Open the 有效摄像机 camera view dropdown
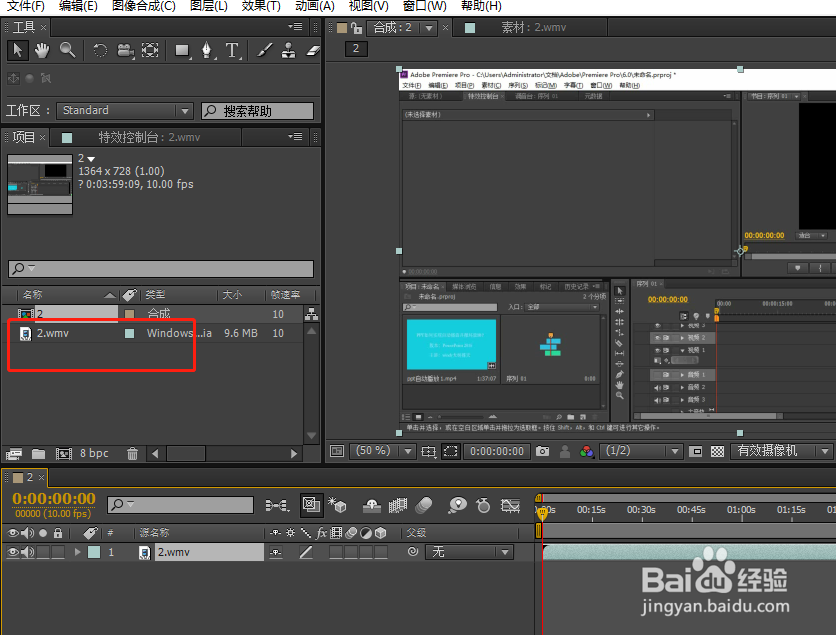The image size is (836, 635). pyautogui.click(x=782, y=451)
